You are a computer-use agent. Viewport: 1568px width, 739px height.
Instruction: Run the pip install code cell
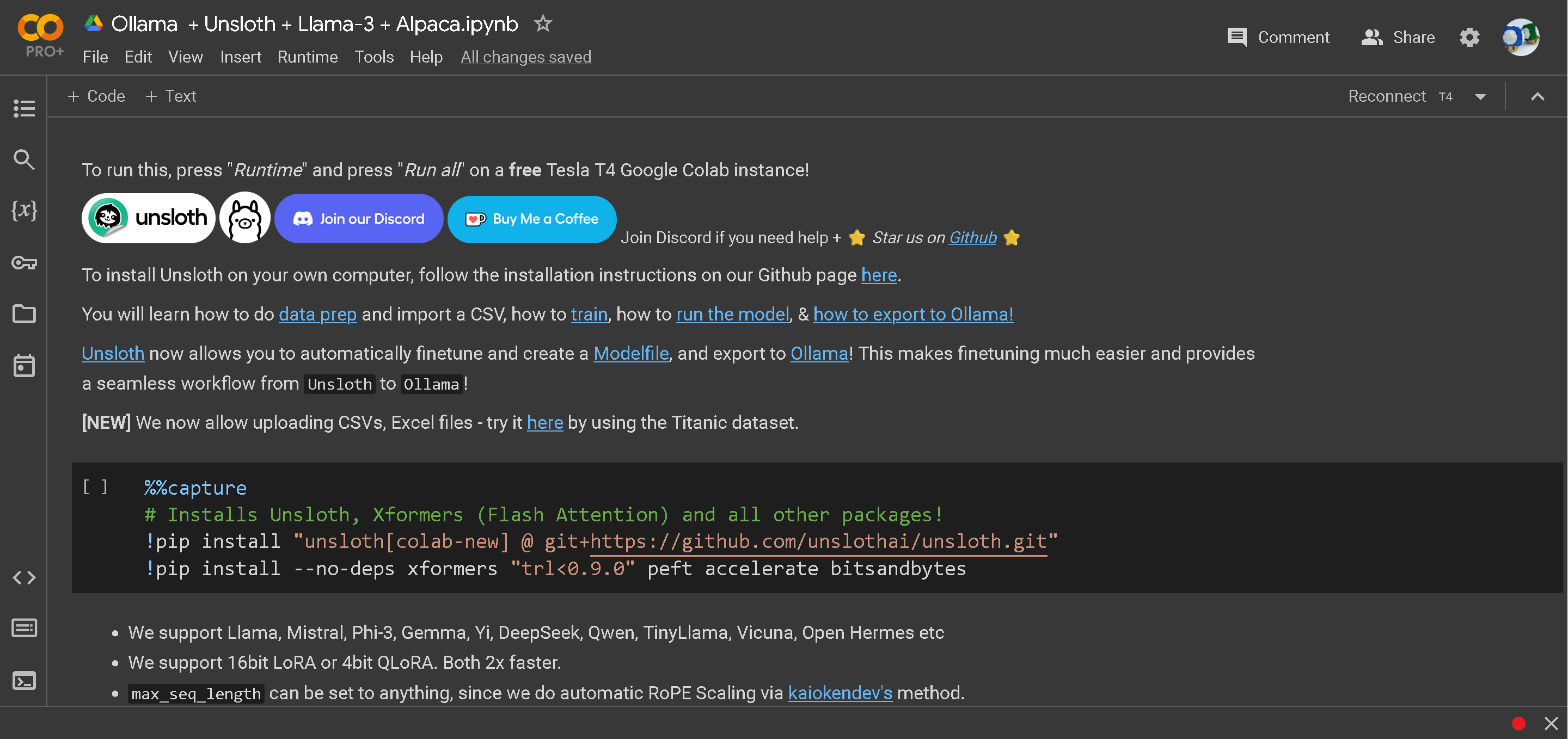95,487
